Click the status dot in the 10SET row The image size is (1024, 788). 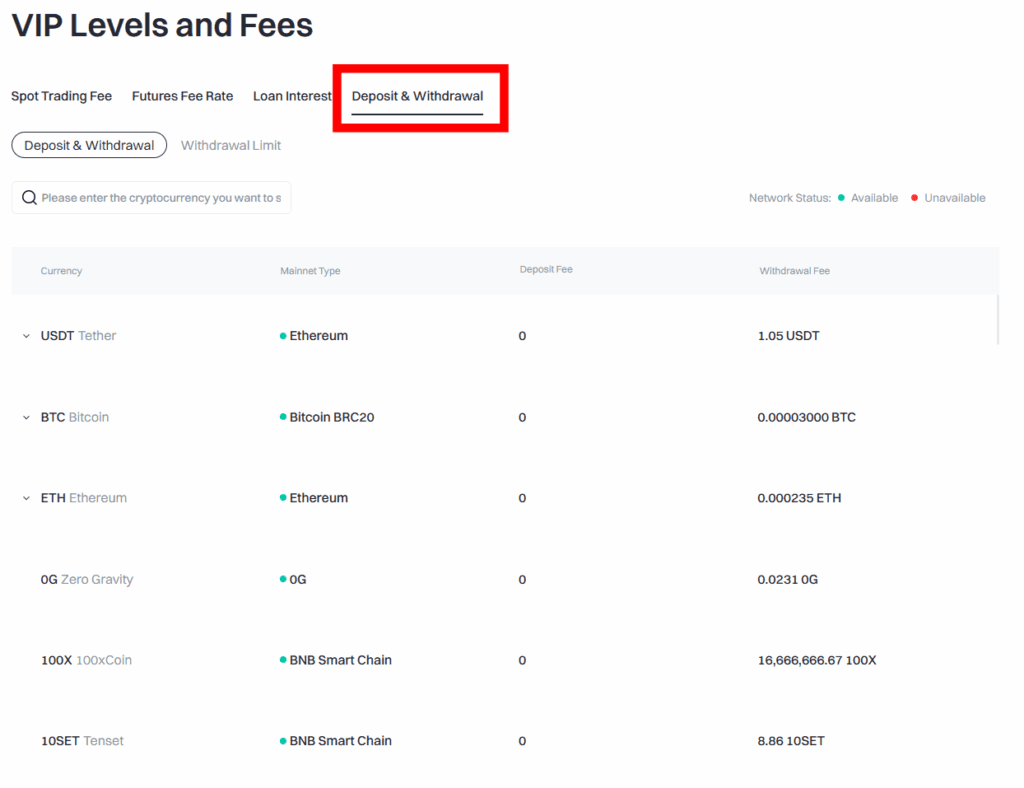pos(283,741)
